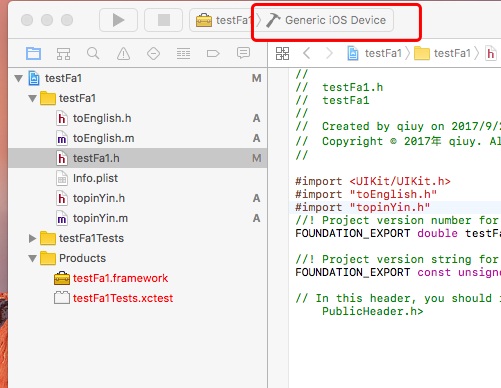
Task: Select testFa1Tests.xctest product
Action: pyautogui.click(x=137, y=298)
